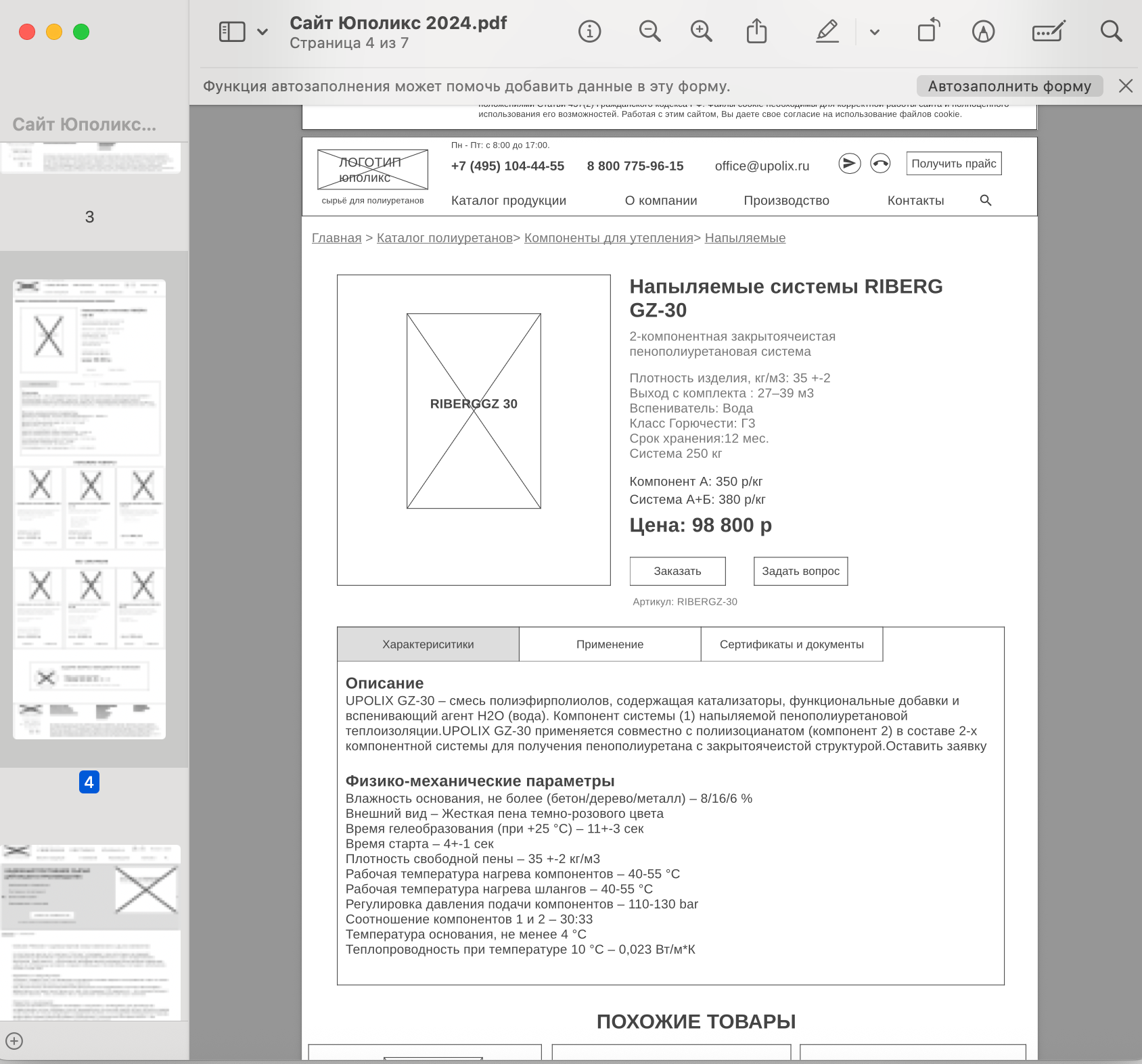Dismiss the autofill suggestion banner

tap(1126, 86)
